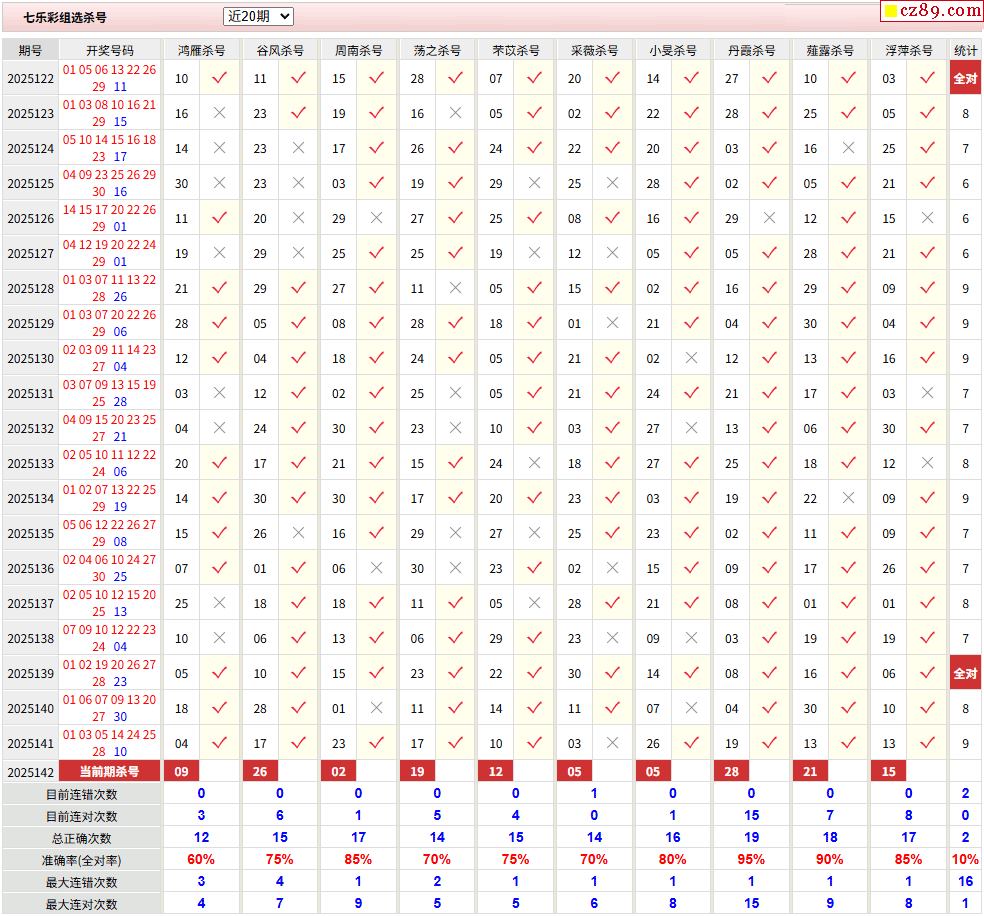The image size is (984, 916).
Task: Select the 鸿雁杀号 column header
Action: pos(201,50)
